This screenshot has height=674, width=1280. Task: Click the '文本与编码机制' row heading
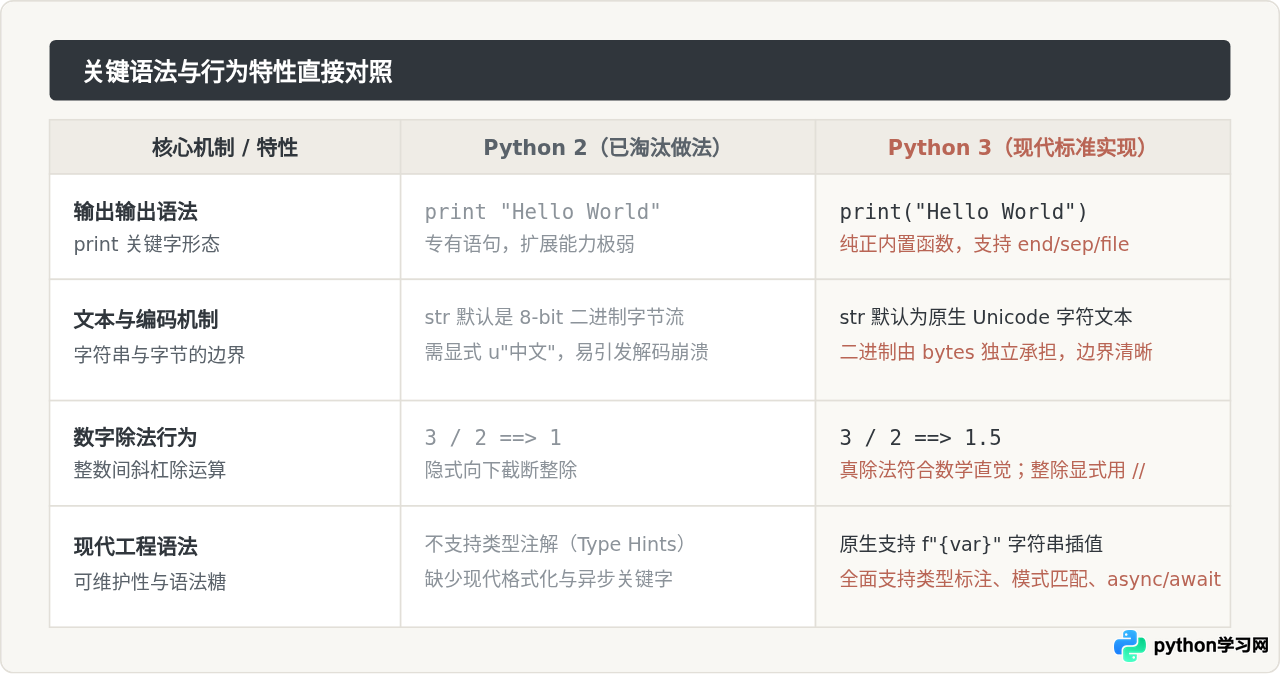(146, 320)
